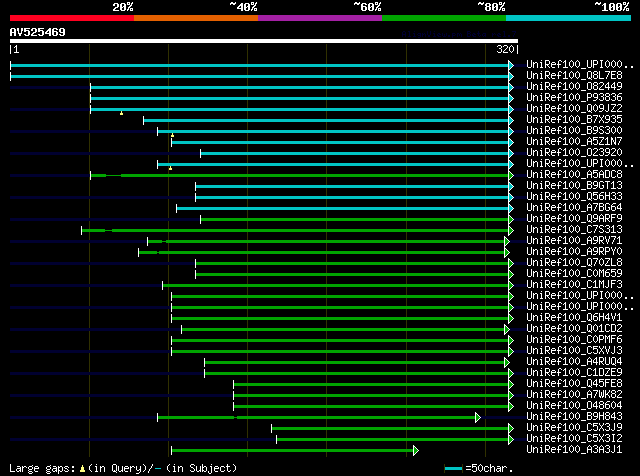This screenshot has height=476, width=640.
Task: Select the UniRef100_C0M659 label
Action: point(574,274)
